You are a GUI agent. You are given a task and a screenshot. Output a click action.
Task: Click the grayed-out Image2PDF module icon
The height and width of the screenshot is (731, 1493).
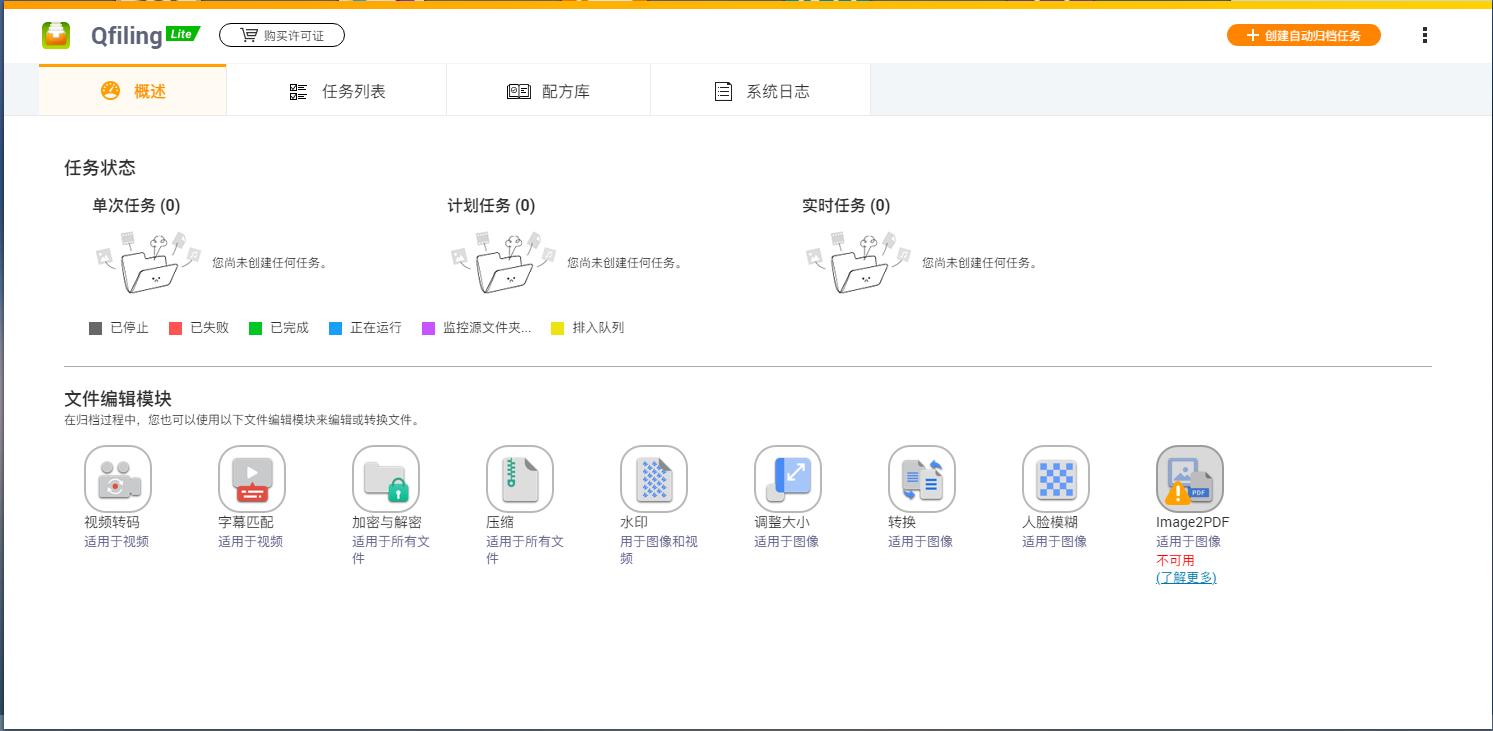click(x=1189, y=478)
